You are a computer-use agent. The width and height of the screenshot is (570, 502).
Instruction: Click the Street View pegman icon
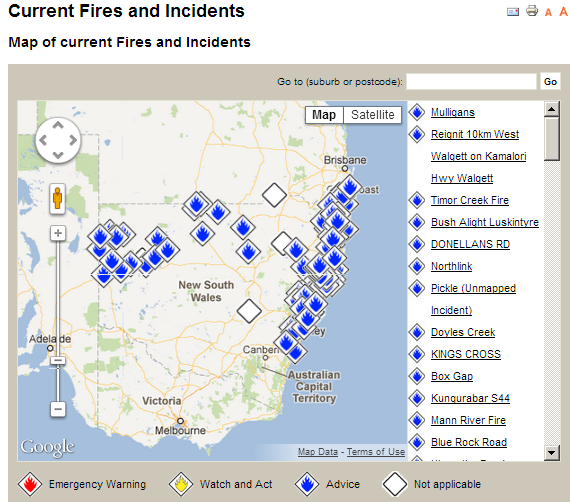[57, 198]
